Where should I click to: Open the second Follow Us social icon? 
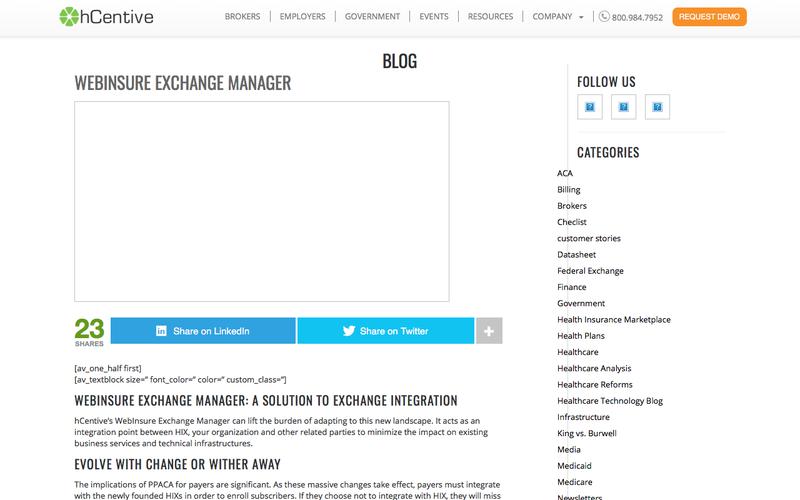click(x=623, y=107)
